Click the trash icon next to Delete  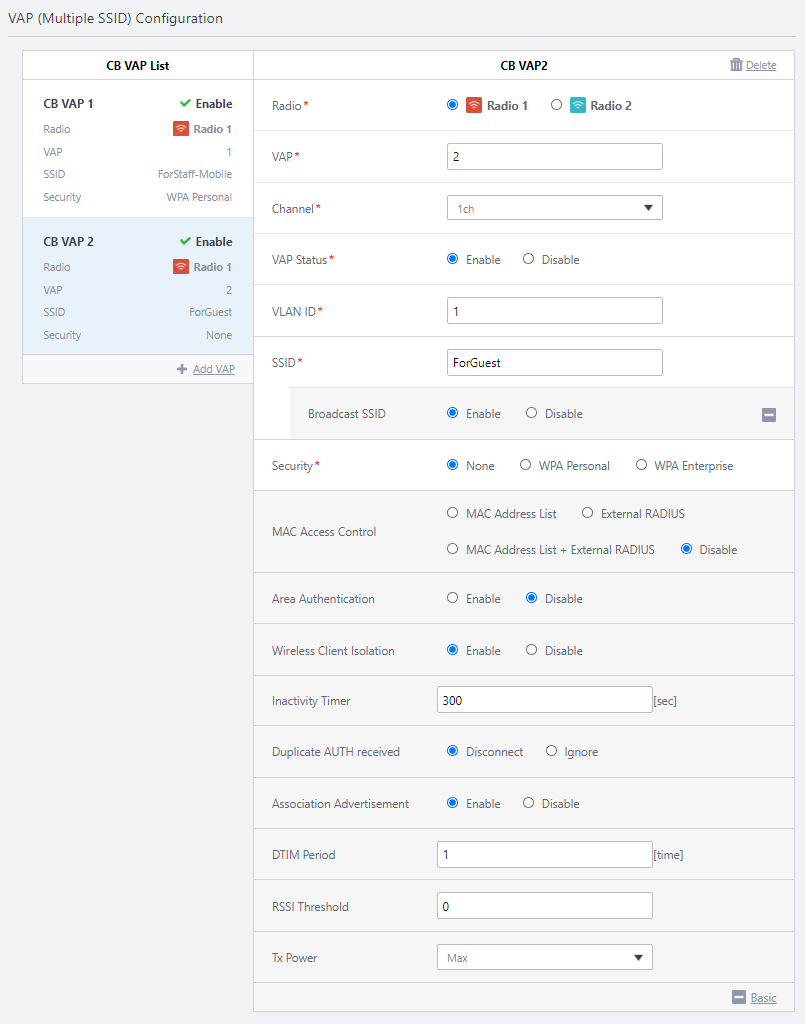coord(736,65)
